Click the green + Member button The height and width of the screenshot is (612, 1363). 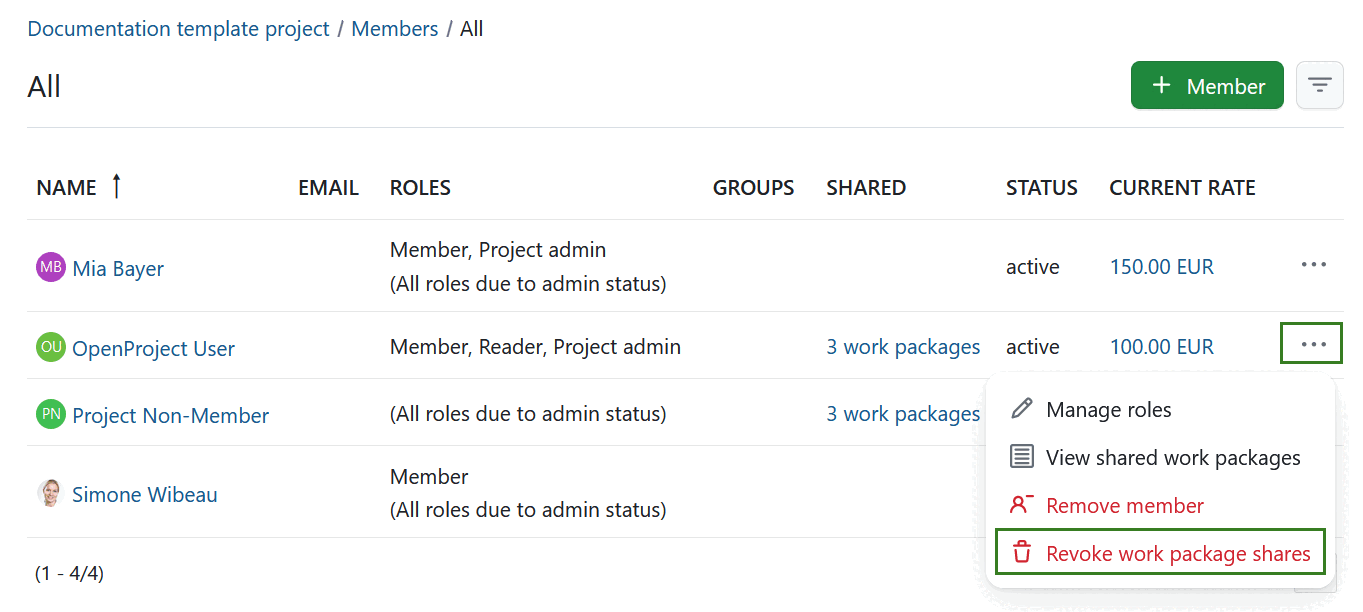(x=1207, y=85)
